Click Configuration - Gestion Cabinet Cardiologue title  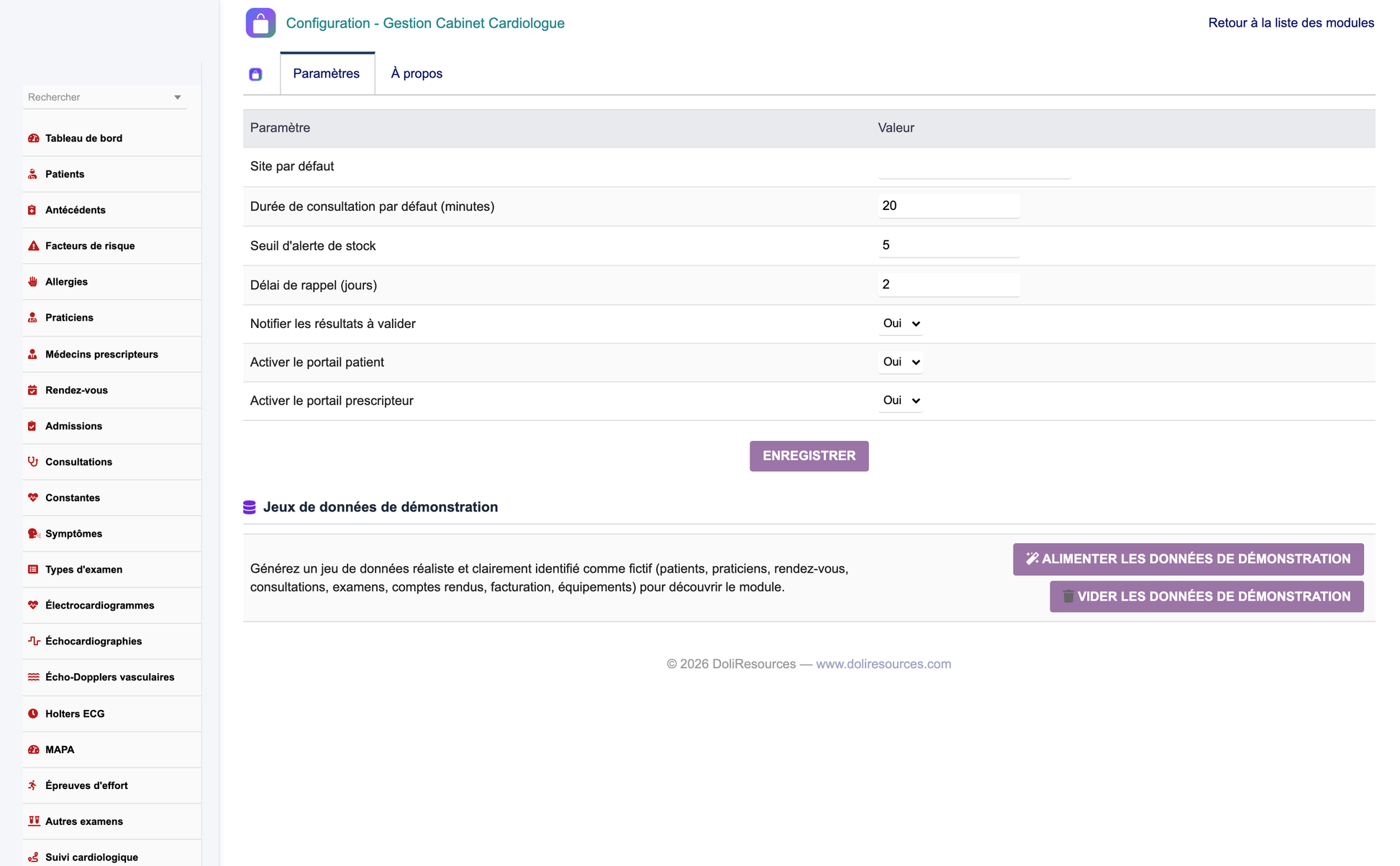tap(425, 23)
